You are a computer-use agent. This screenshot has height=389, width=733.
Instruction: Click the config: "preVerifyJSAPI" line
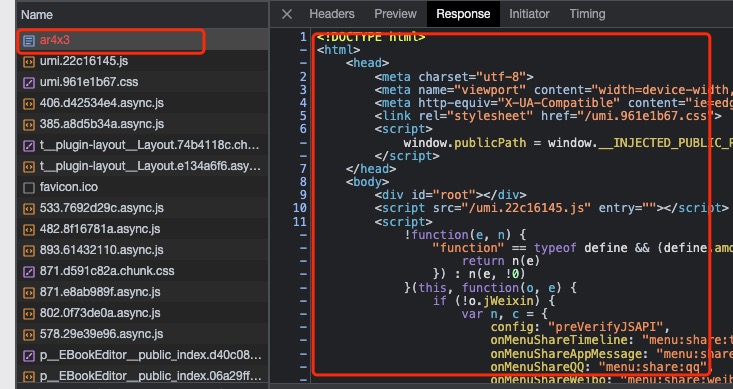[x=580, y=327]
